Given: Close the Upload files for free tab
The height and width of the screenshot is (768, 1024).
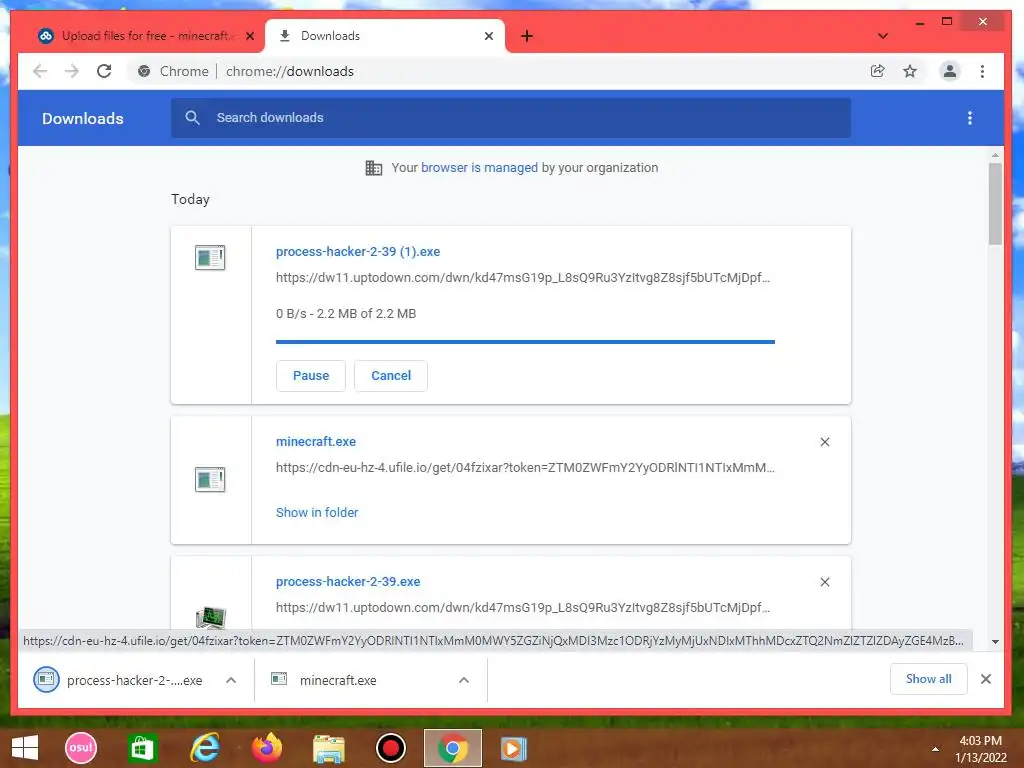Looking at the screenshot, I should pos(250,36).
